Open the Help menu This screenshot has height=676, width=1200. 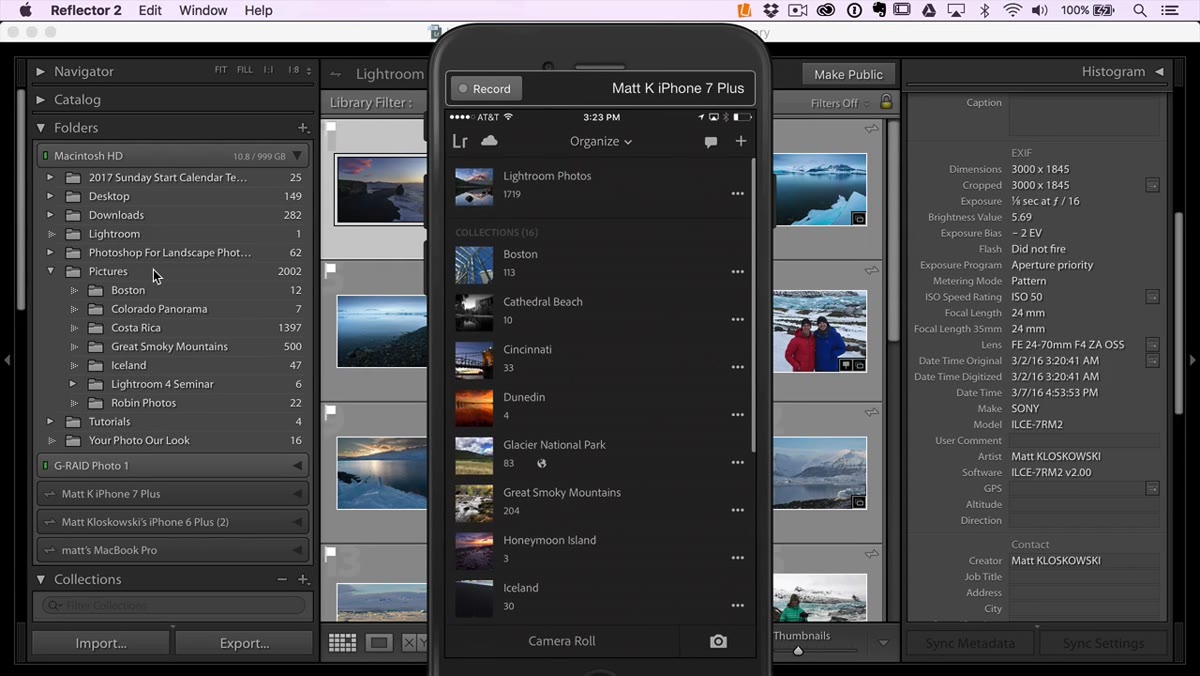(x=258, y=10)
